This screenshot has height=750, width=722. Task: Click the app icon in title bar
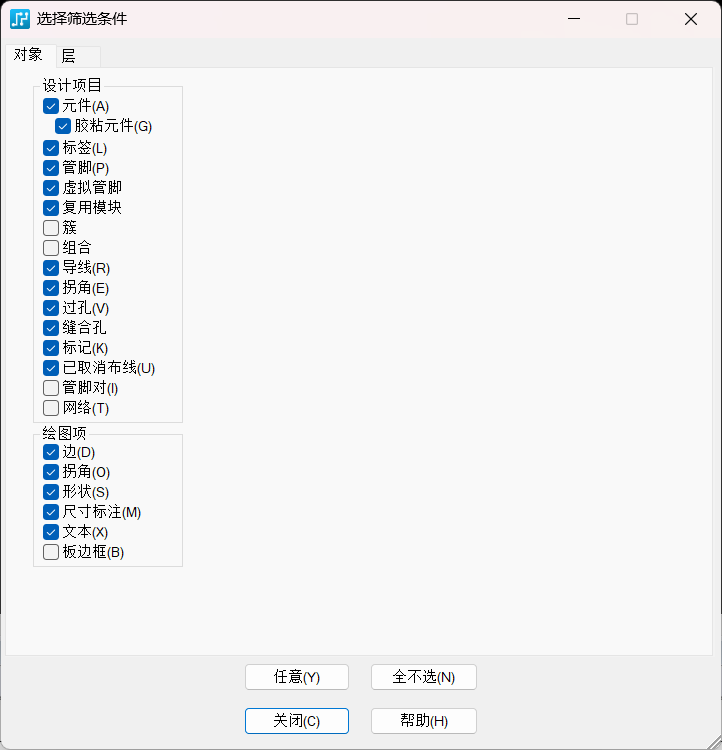coord(20,19)
